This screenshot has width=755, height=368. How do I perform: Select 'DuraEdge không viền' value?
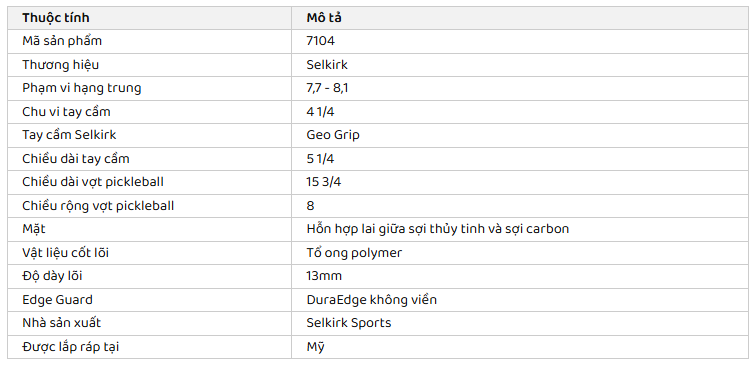371,300
